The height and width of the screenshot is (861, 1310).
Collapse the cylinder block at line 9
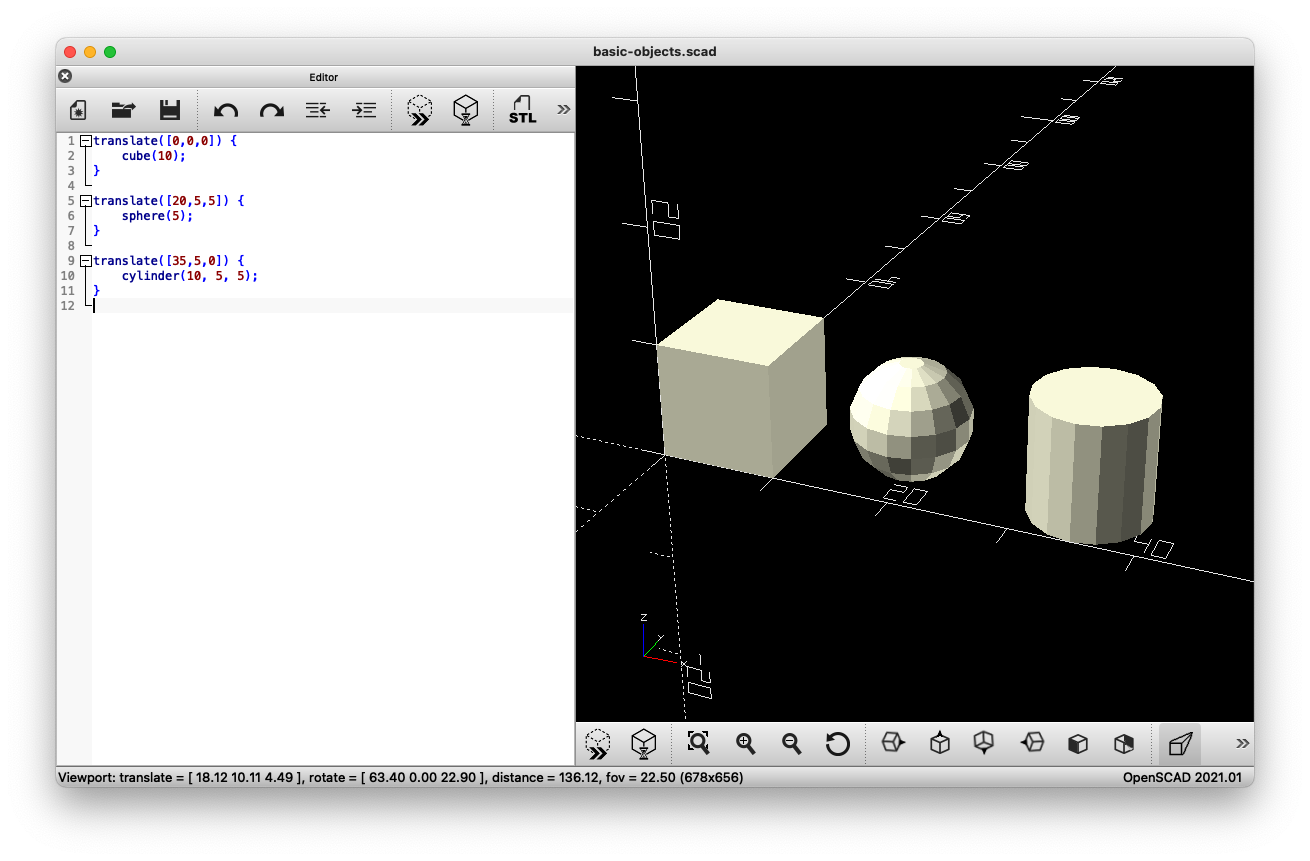coord(85,260)
